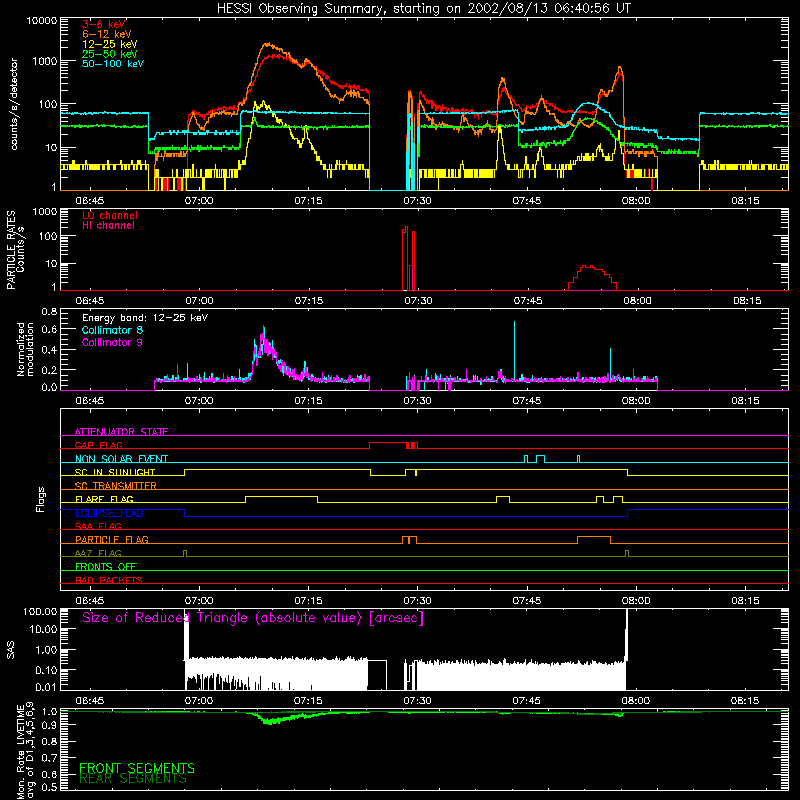The image size is (800, 800).
Task: Click the 0.0 tick on modulation axis
Action: pyautogui.click(x=49, y=387)
